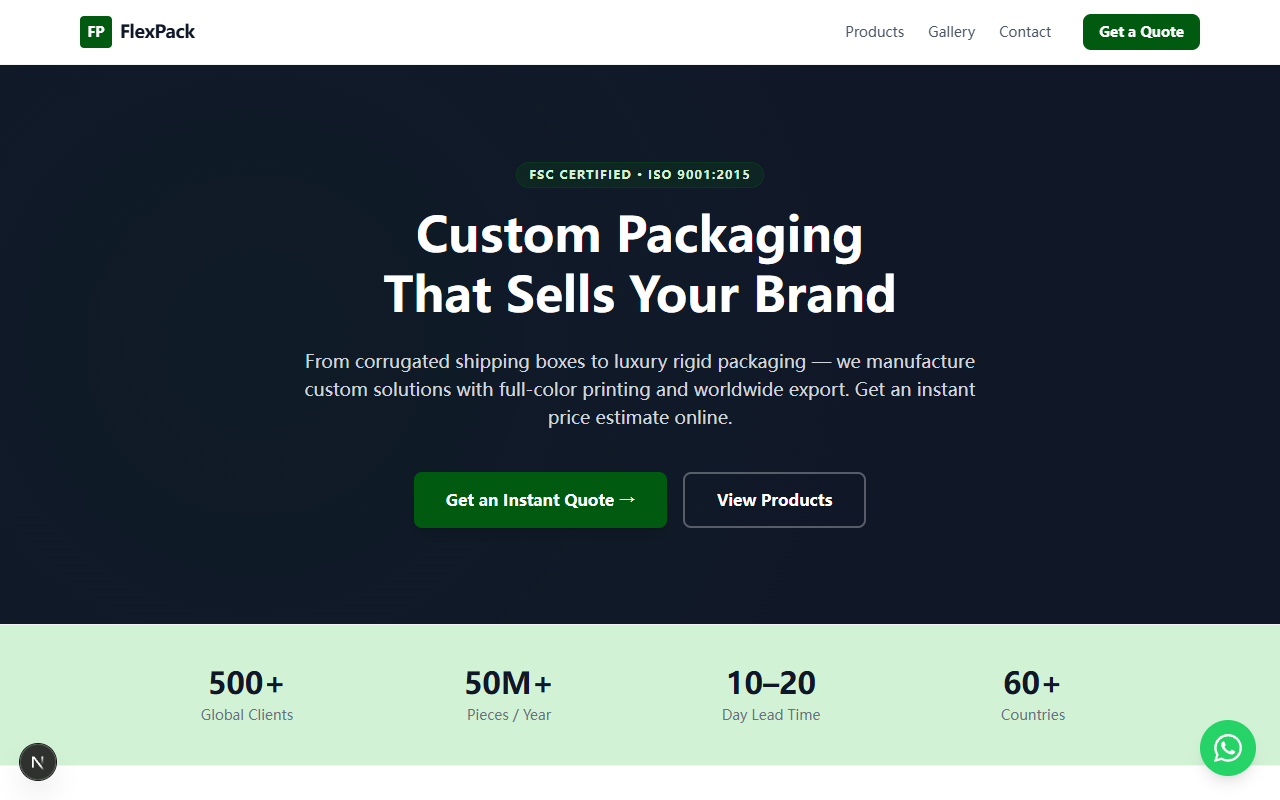Click the hero description paragraph
The image size is (1280, 800).
pyautogui.click(x=640, y=389)
